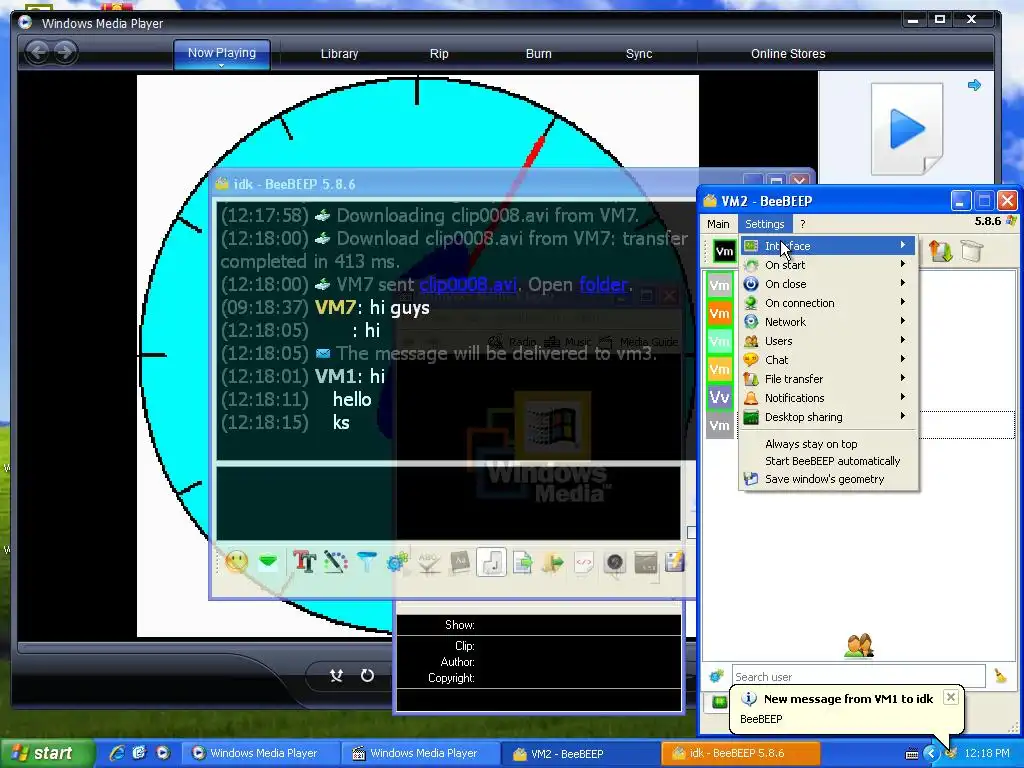Click the trash bin icon in VM2 toolbar
The width and height of the screenshot is (1024, 768).
[972, 251]
